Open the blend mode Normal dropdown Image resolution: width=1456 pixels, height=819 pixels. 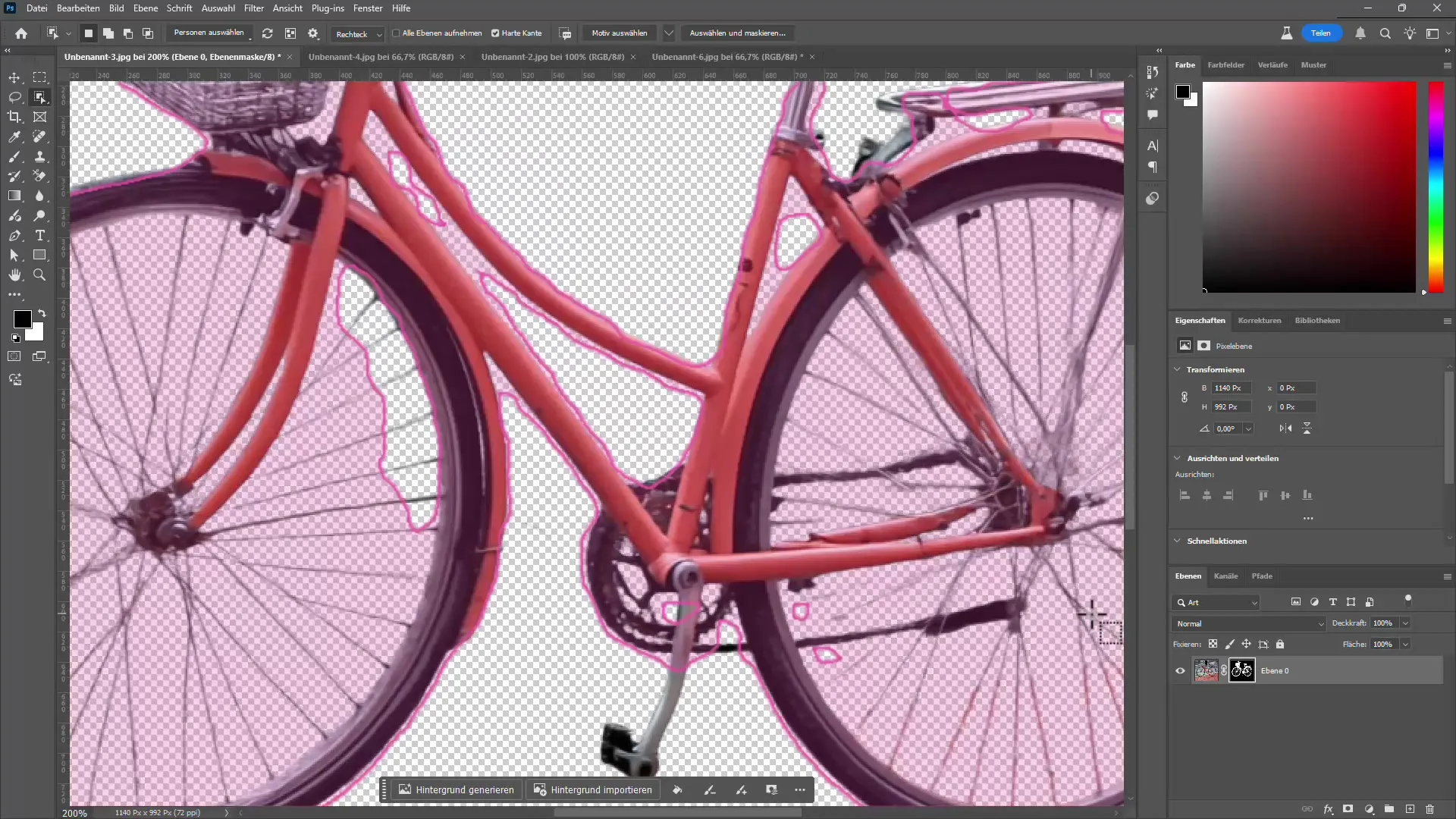pos(1249,623)
